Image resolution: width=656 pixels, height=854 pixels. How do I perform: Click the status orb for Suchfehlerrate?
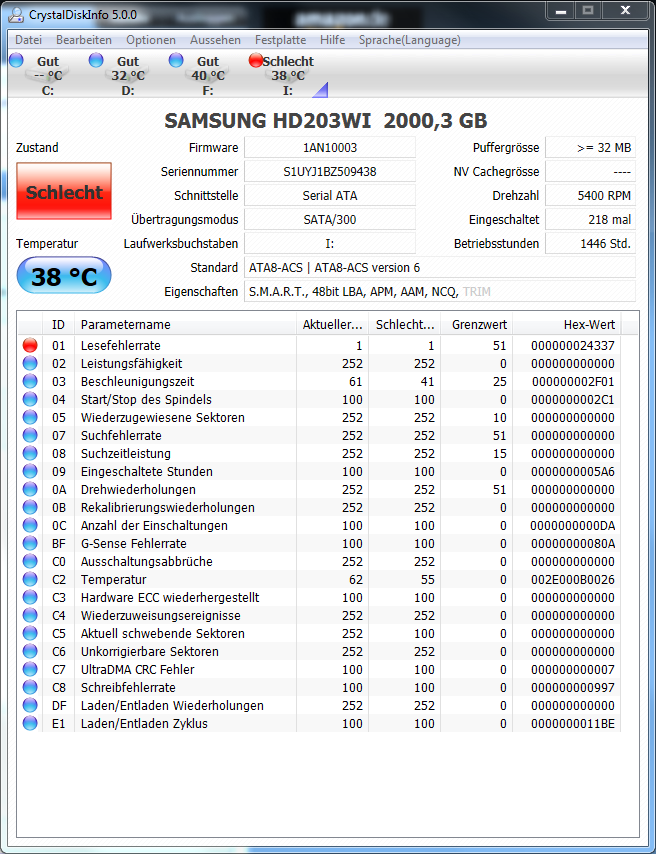30,435
